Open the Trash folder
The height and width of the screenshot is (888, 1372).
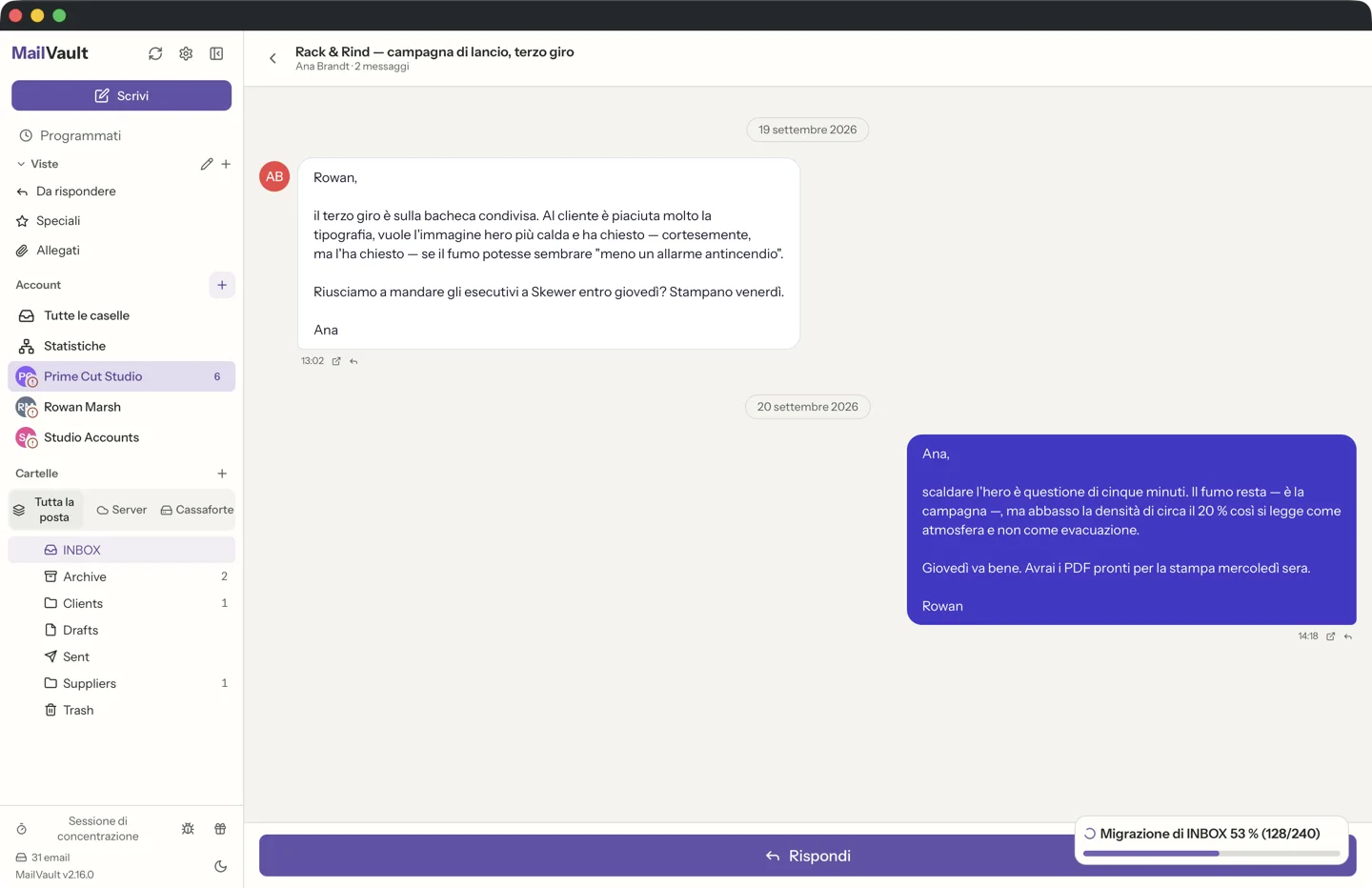click(x=121, y=710)
